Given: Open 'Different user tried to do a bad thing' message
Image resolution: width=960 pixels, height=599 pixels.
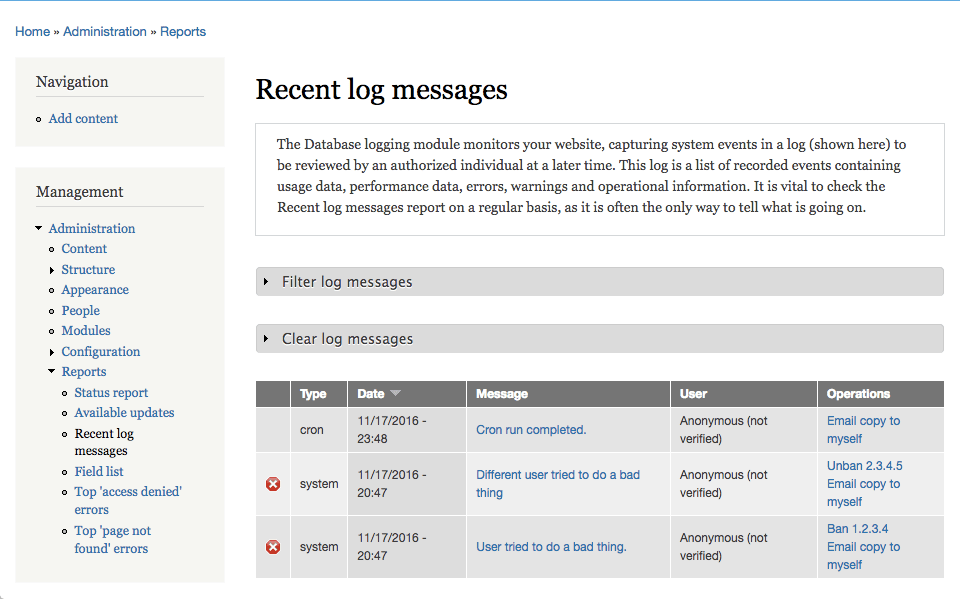Looking at the screenshot, I should click(558, 484).
